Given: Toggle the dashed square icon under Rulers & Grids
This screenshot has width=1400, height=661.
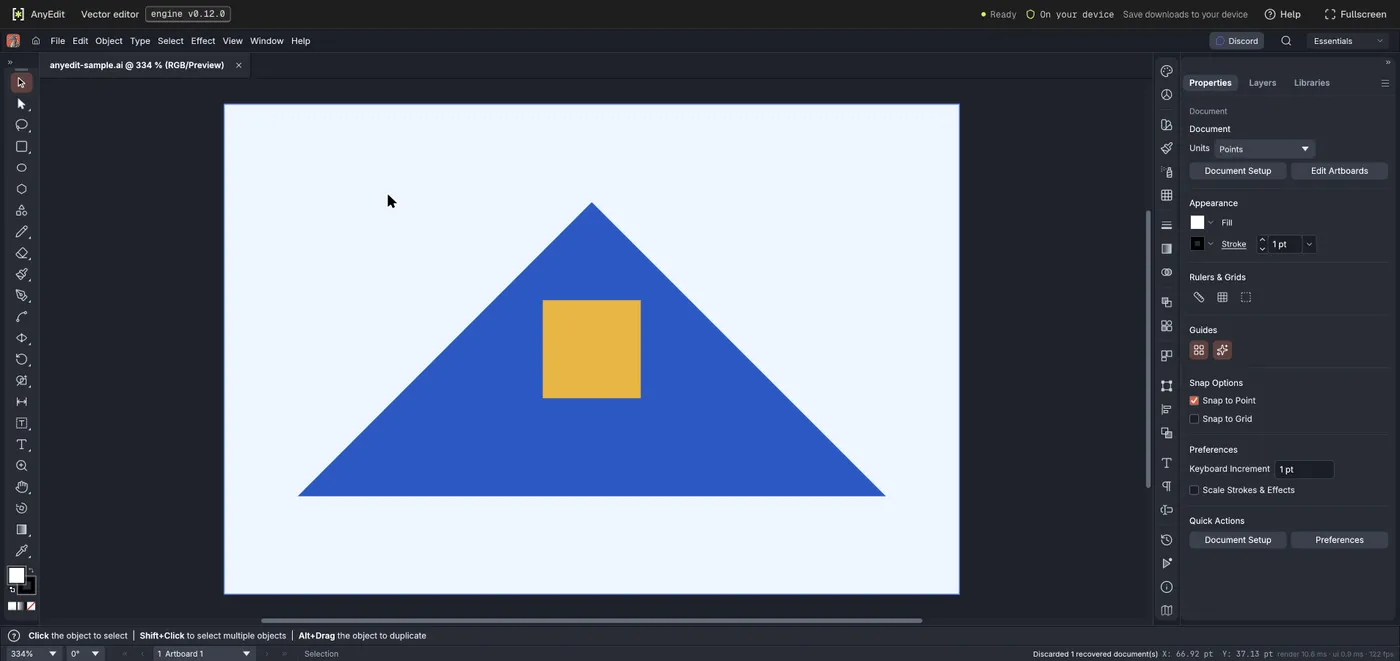Looking at the screenshot, I should click(1246, 297).
